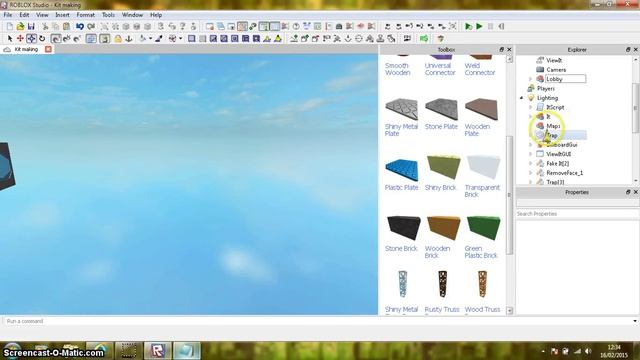Open the View menu
The width and height of the screenshot is (640, 360).
42,15
